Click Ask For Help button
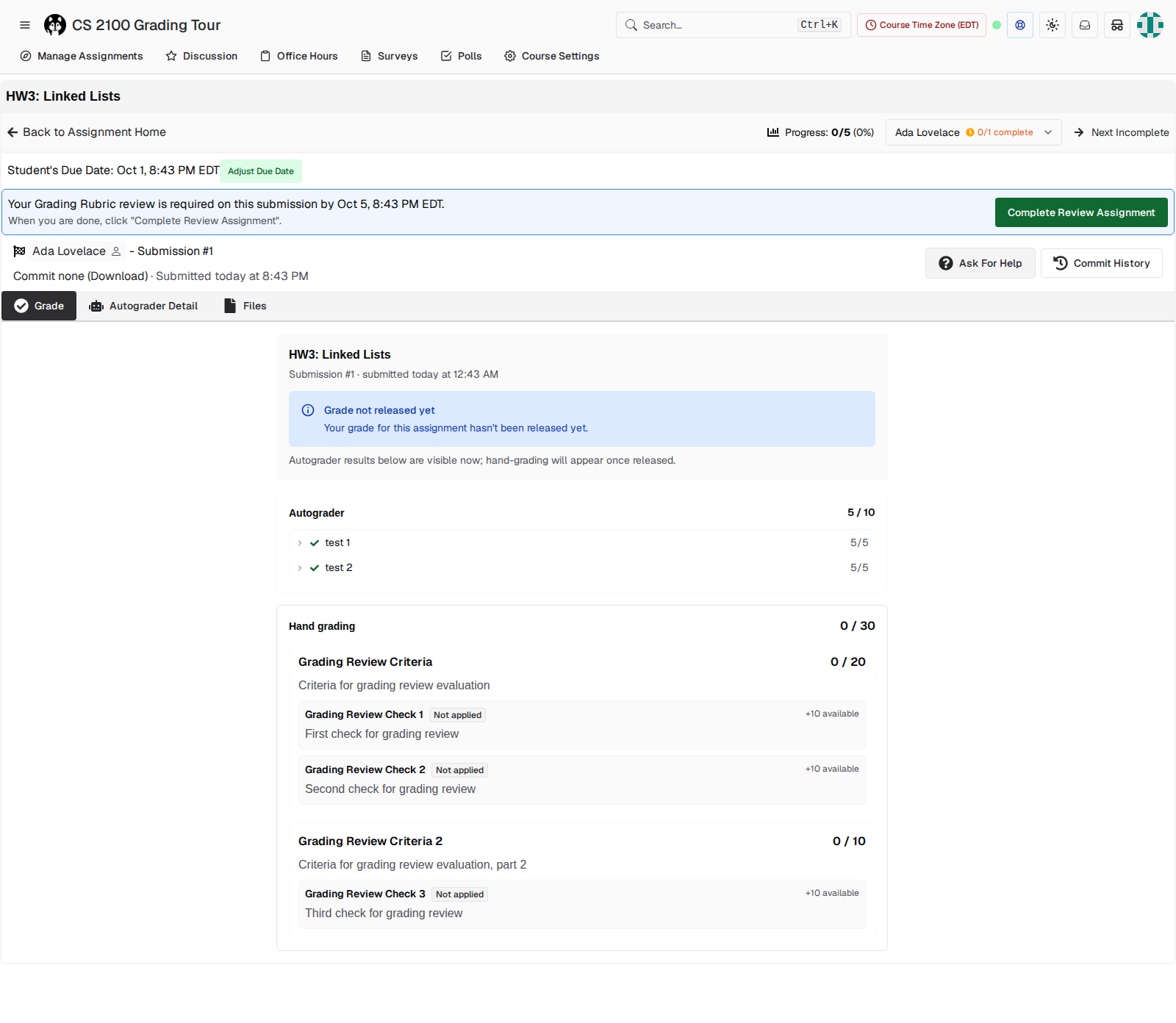 980,263
